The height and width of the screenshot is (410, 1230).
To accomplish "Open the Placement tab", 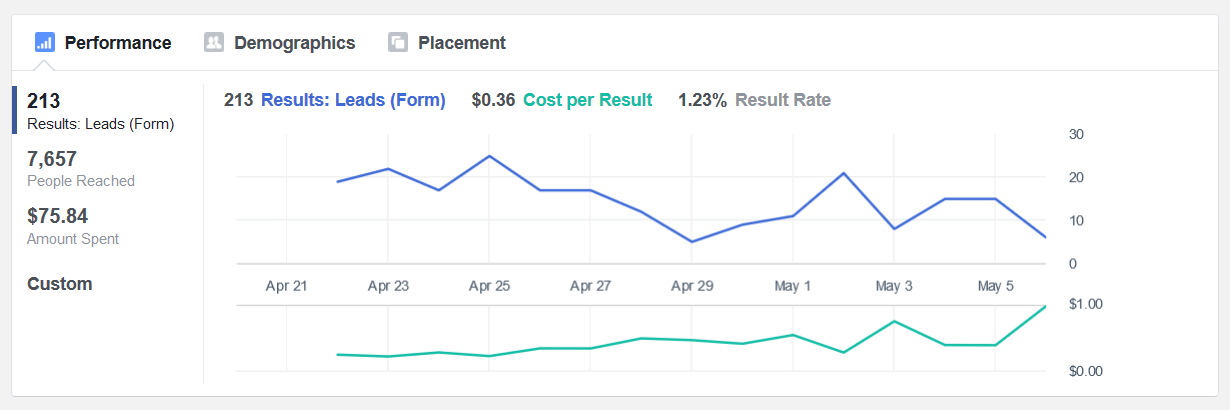I will 447,43.
